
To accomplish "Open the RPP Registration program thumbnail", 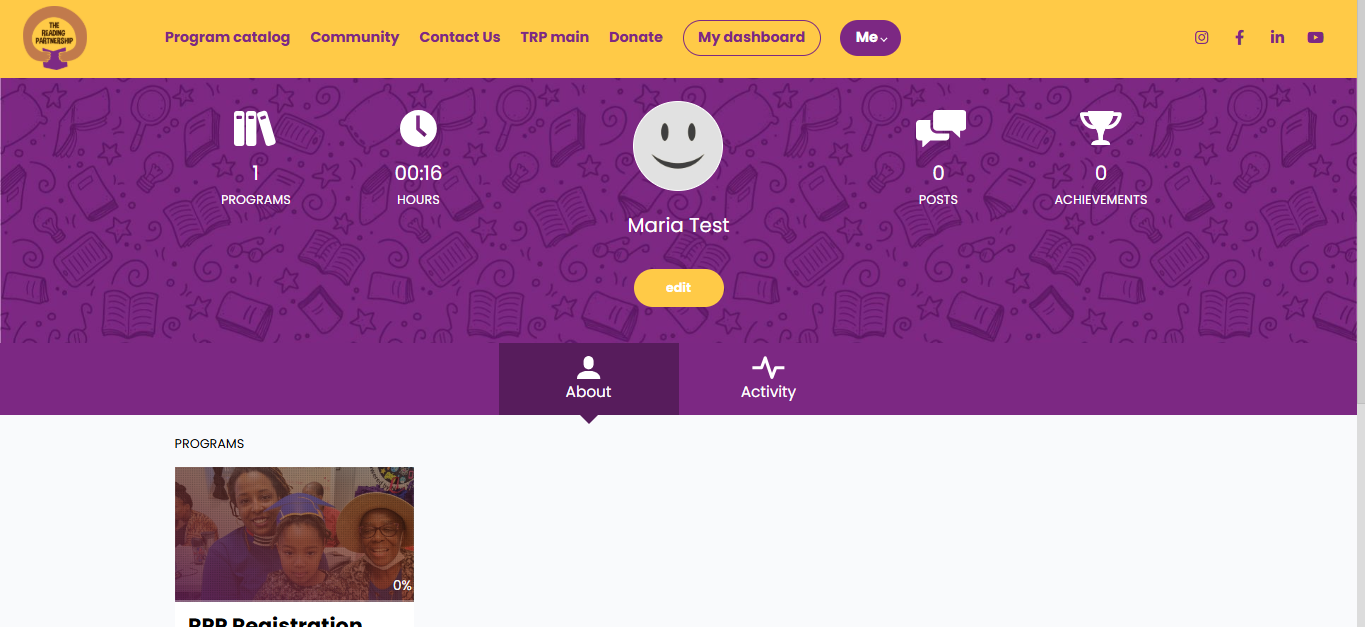I will pyautogui.click(x=294, y=534).
